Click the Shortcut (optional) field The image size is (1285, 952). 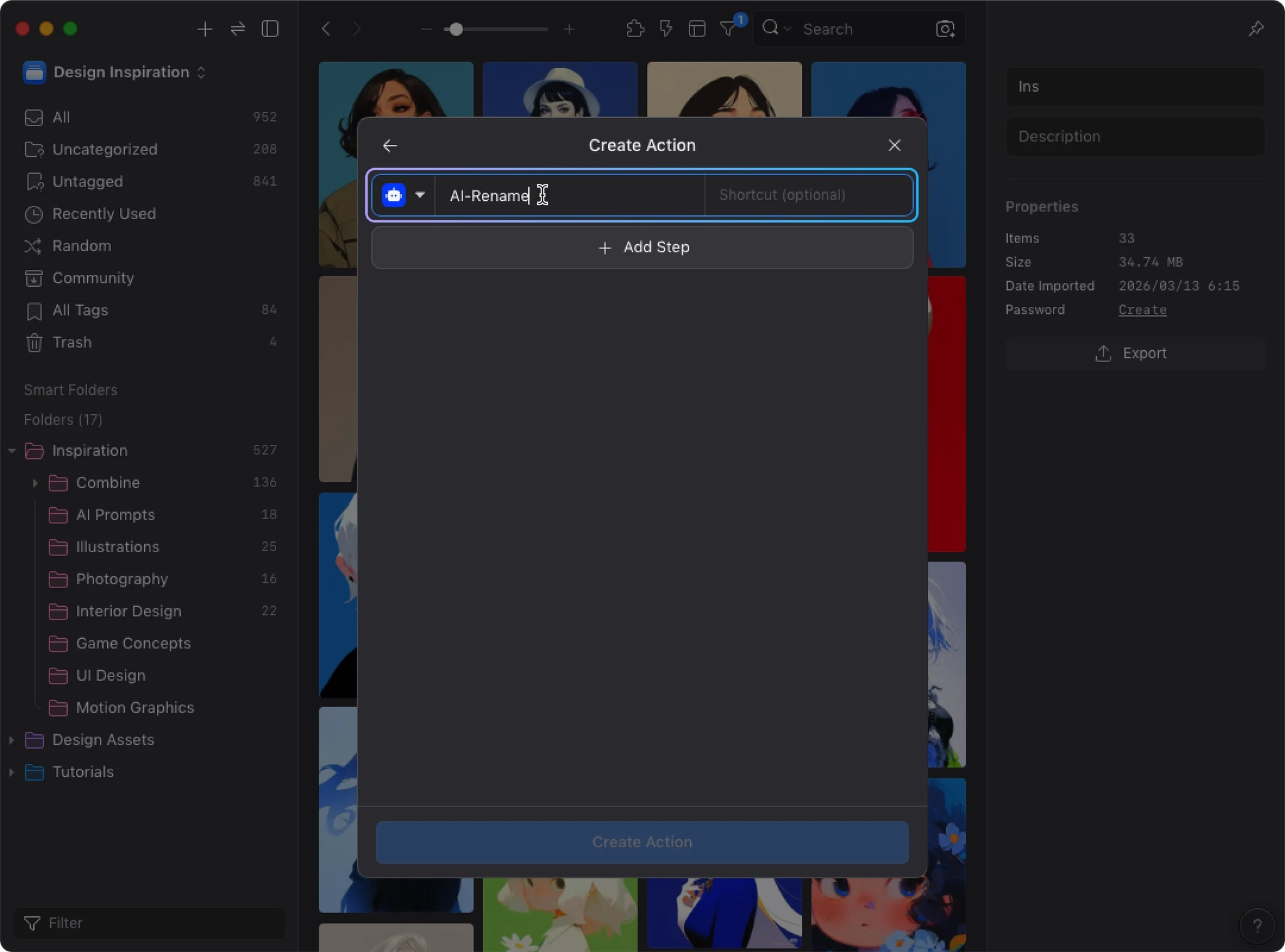point(808,195)
